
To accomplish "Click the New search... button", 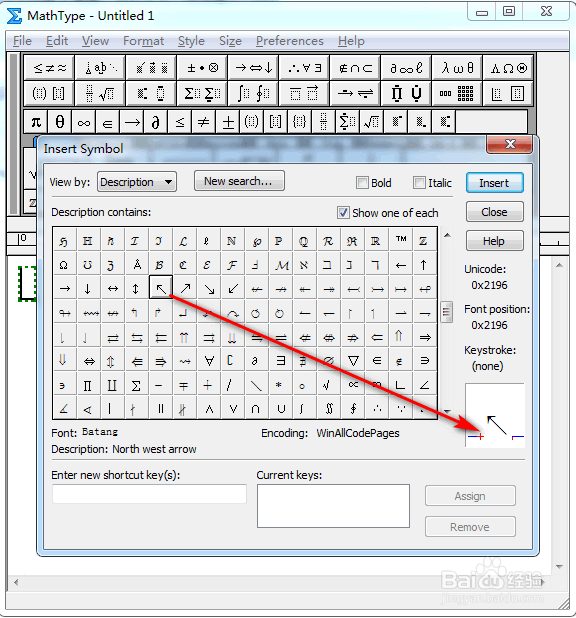I will click(x=239, y=181).
